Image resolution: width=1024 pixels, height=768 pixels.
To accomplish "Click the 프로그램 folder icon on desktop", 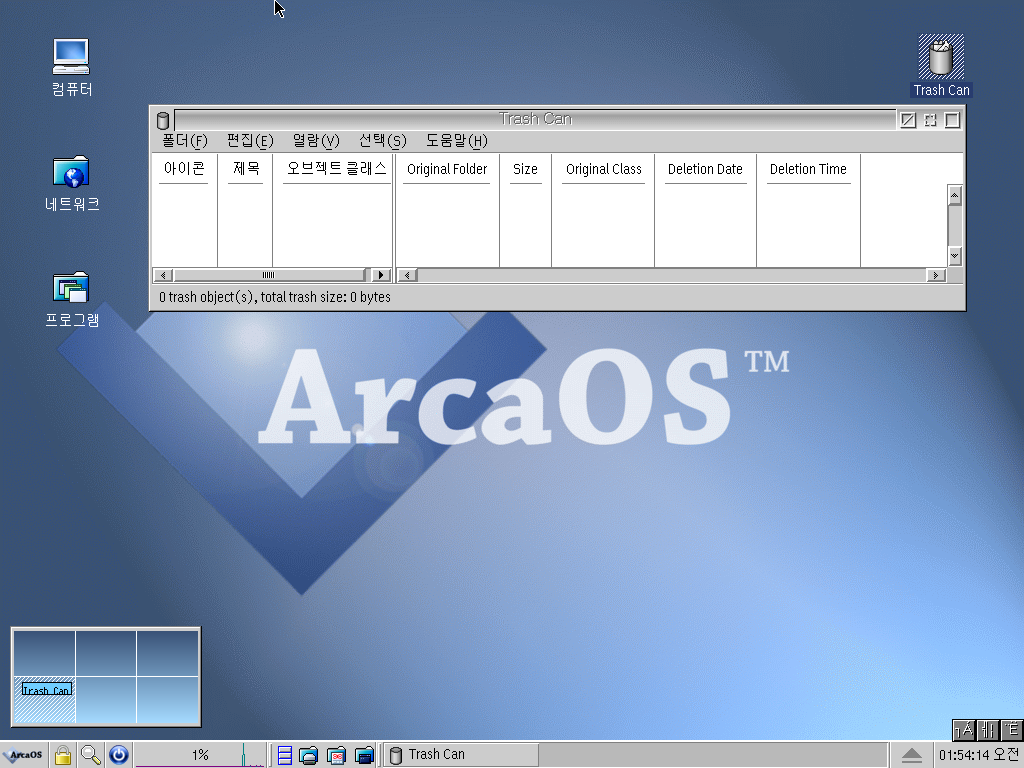I will [x=71, y=288].
